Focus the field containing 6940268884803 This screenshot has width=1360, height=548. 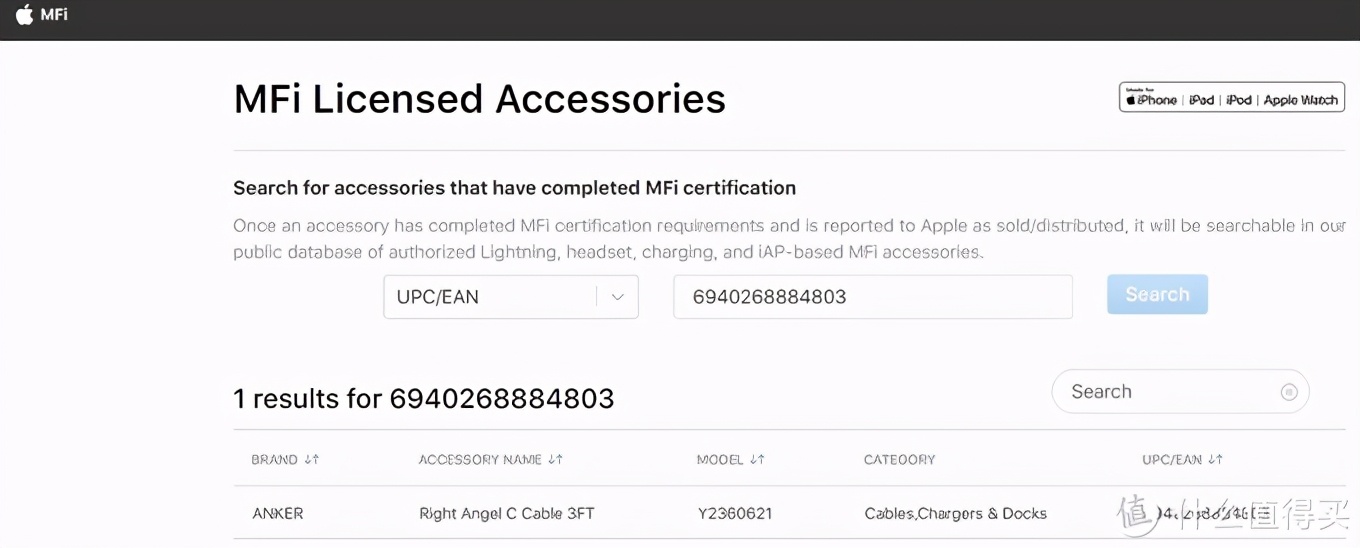[x=872, y=297]
